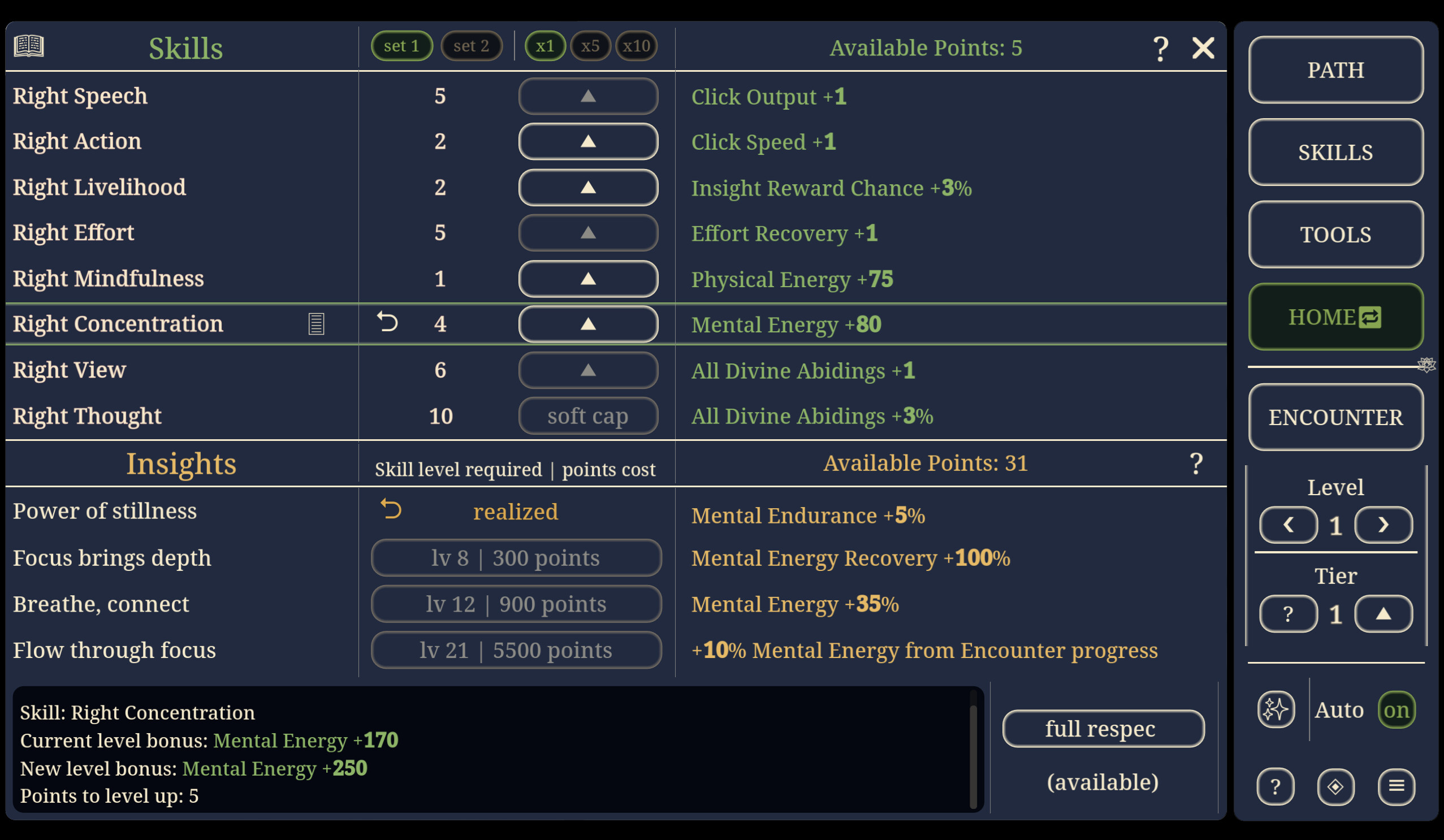Switch to skill set 2

[x=472, y=46]
